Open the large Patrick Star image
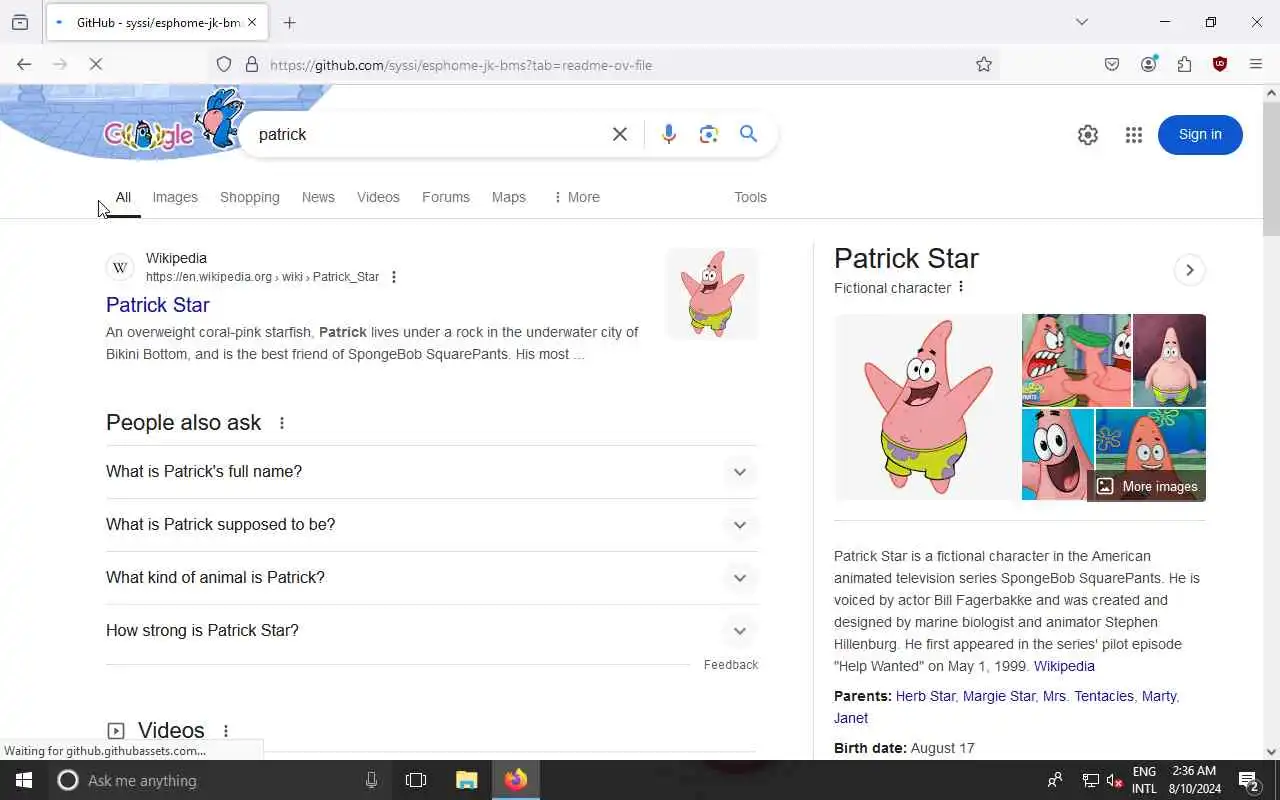This screenshot has width=1280, height=800. click(x=927, y=407)
